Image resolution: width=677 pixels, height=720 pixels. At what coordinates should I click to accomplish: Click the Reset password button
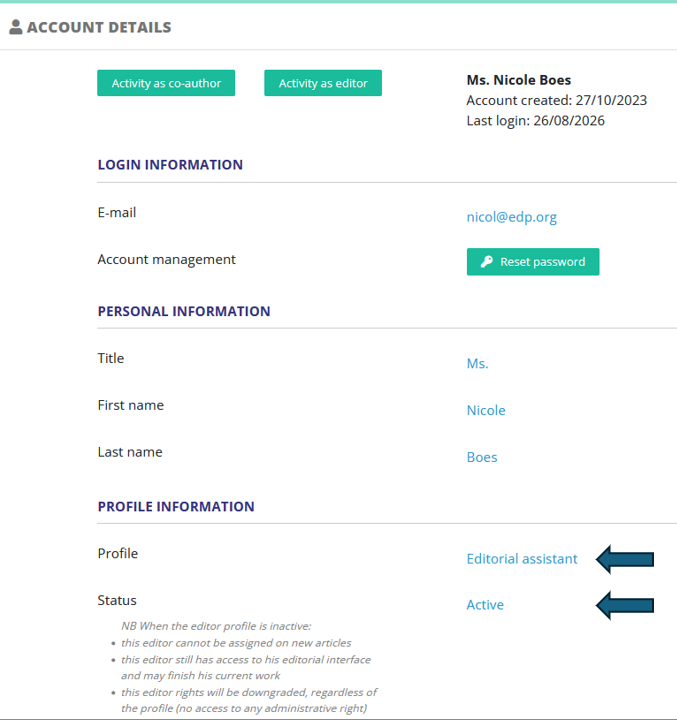[x=533, y=262]
